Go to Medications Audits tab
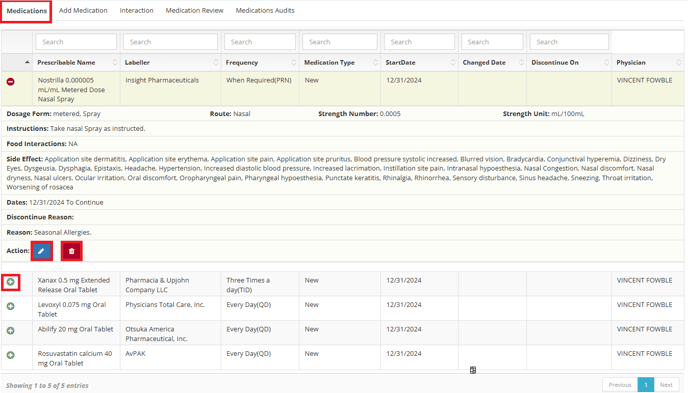 coord(265,11)
